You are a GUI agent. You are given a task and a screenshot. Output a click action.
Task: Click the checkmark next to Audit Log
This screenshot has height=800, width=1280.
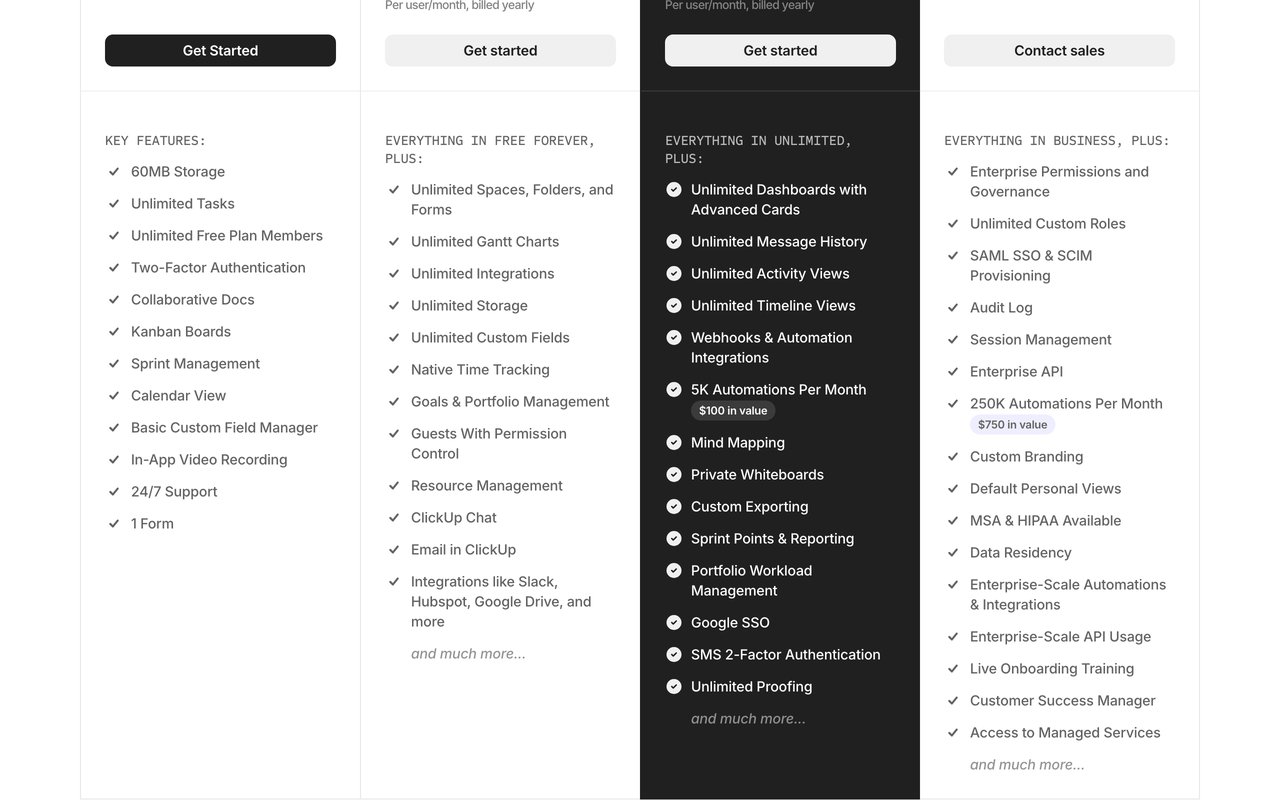(953, 308)
